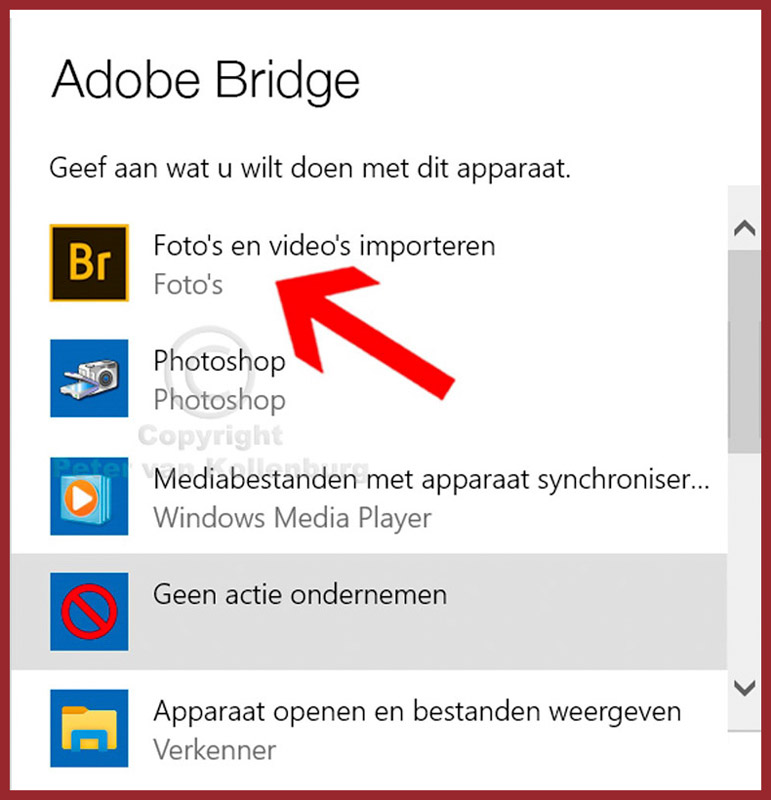Choose Apparaat openen en bestanden weergeven
The width and height of the screenshot is (771, 800).
tap(417, 712)
